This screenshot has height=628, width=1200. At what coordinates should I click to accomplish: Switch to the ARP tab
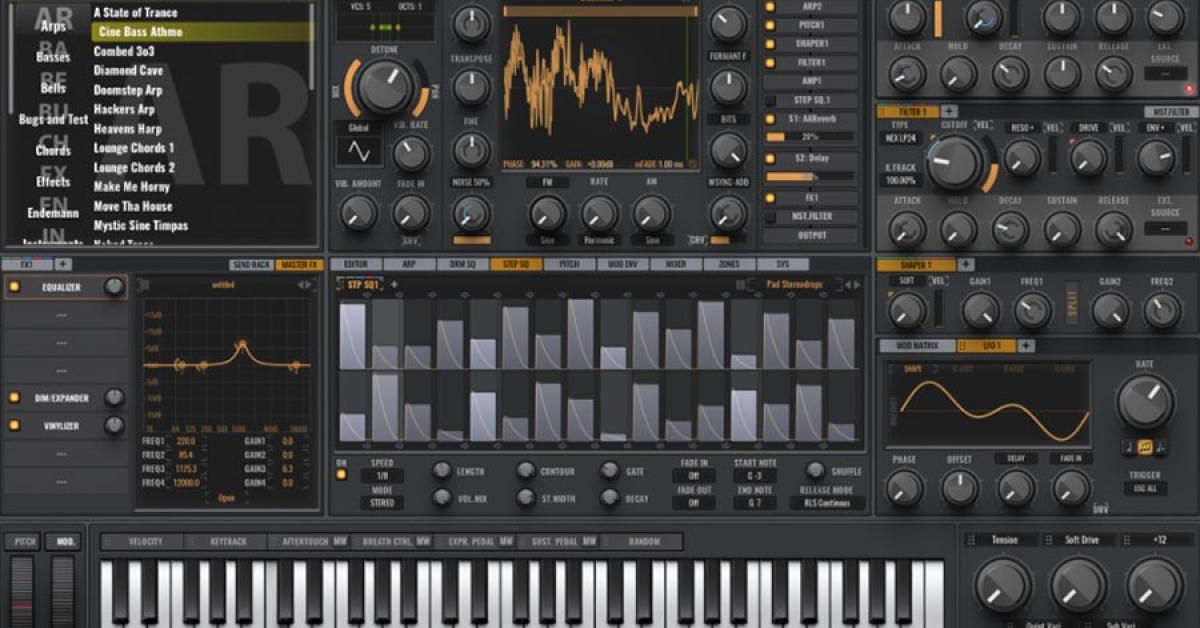click(408, 264)
